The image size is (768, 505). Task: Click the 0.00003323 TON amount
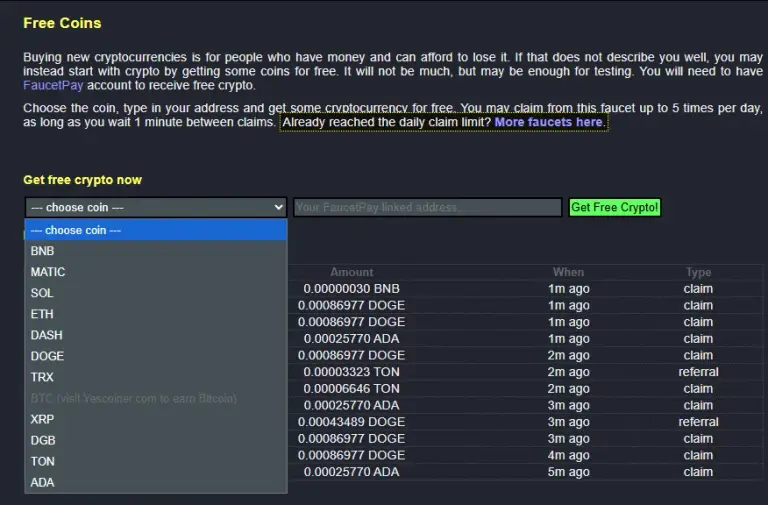[351, 372]
